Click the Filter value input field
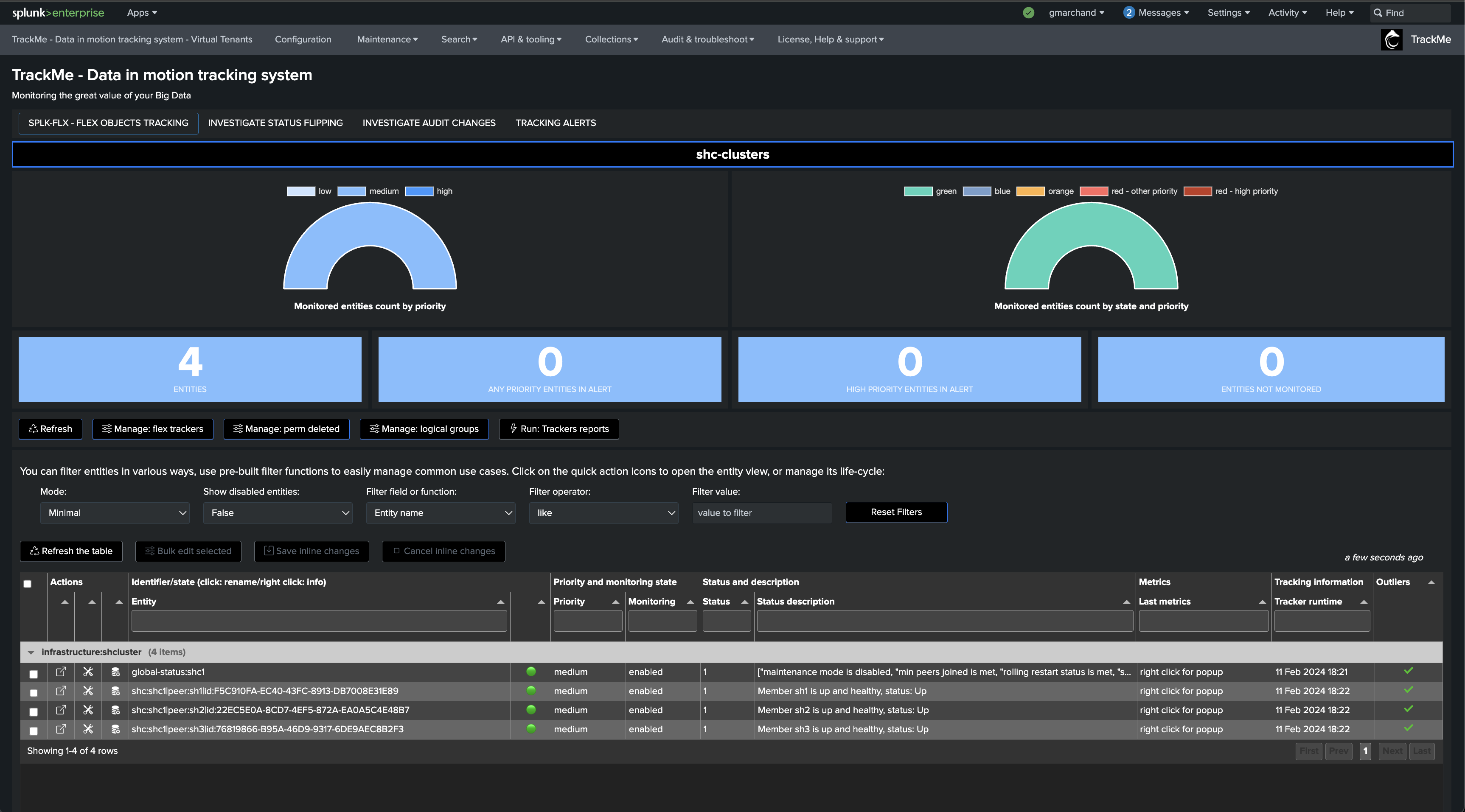Screen dimensions: 1465x812 [x=761, y=513]
